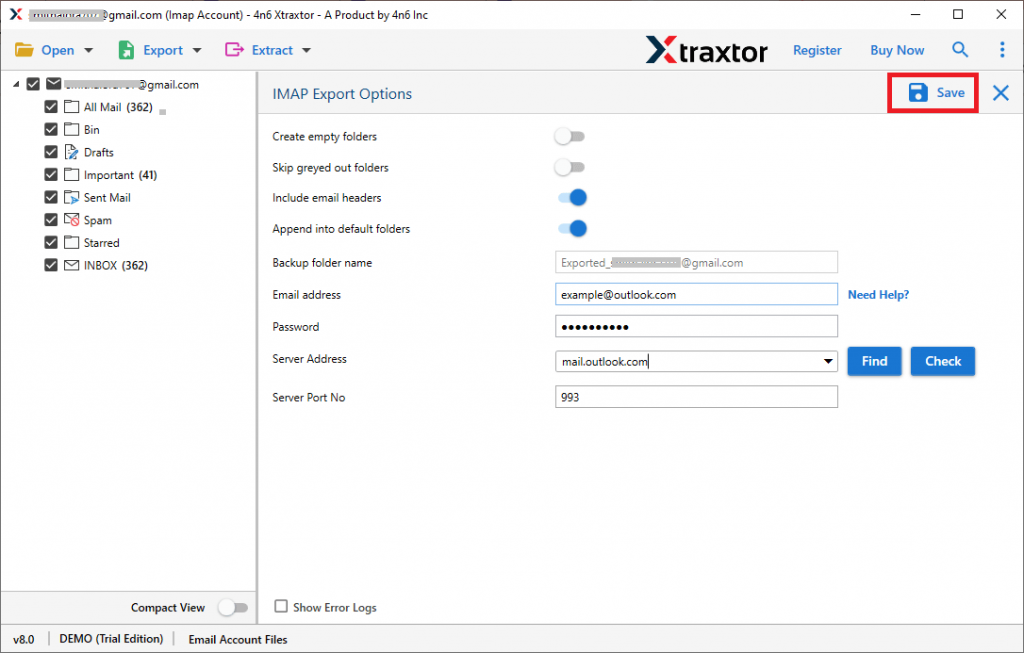Click the Backup folder name field
This screenshot has width=1024, height=653.
point(696,263)
